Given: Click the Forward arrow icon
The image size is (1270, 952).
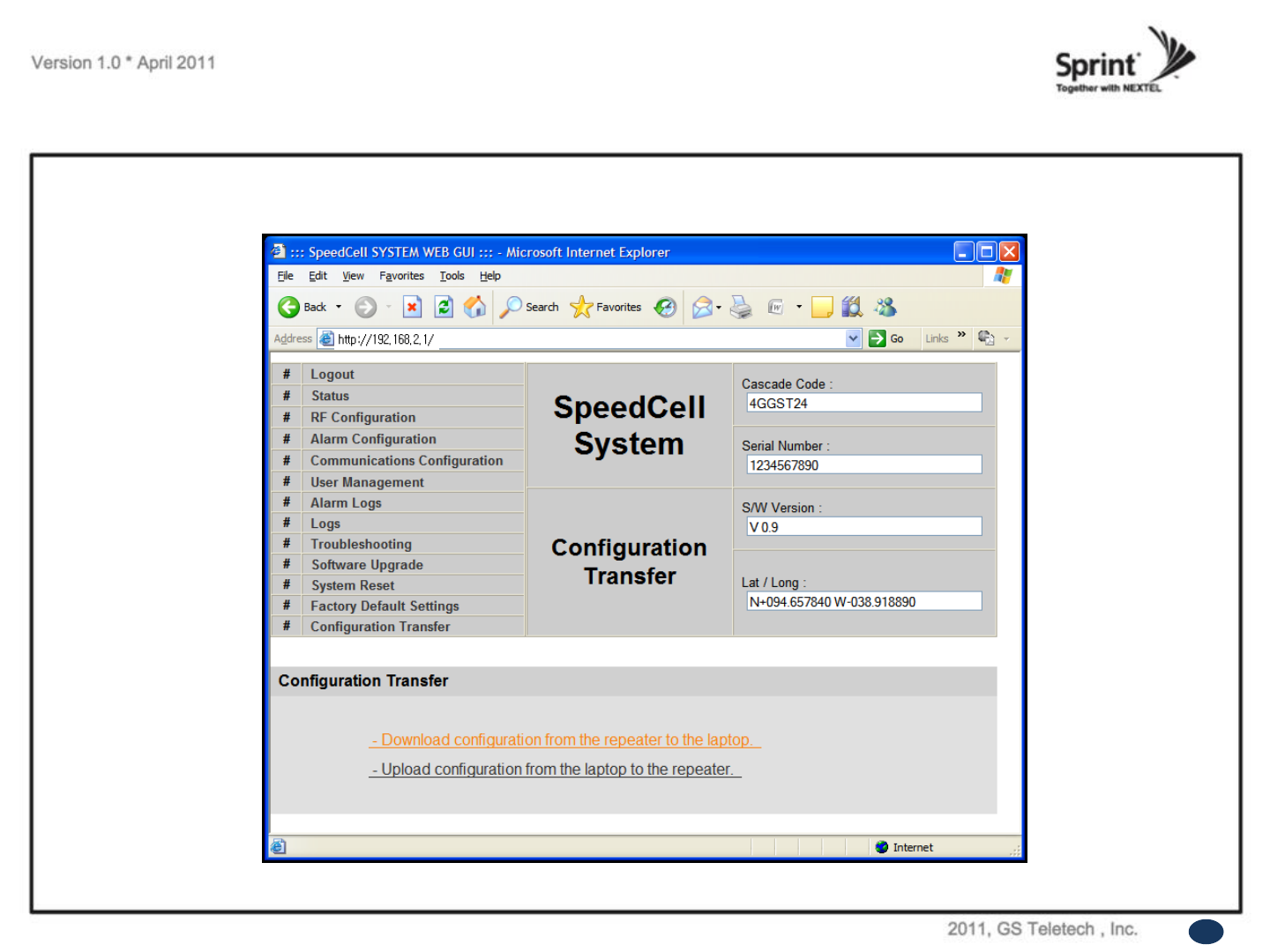Looking at the screenshot, I should point(365,307).
